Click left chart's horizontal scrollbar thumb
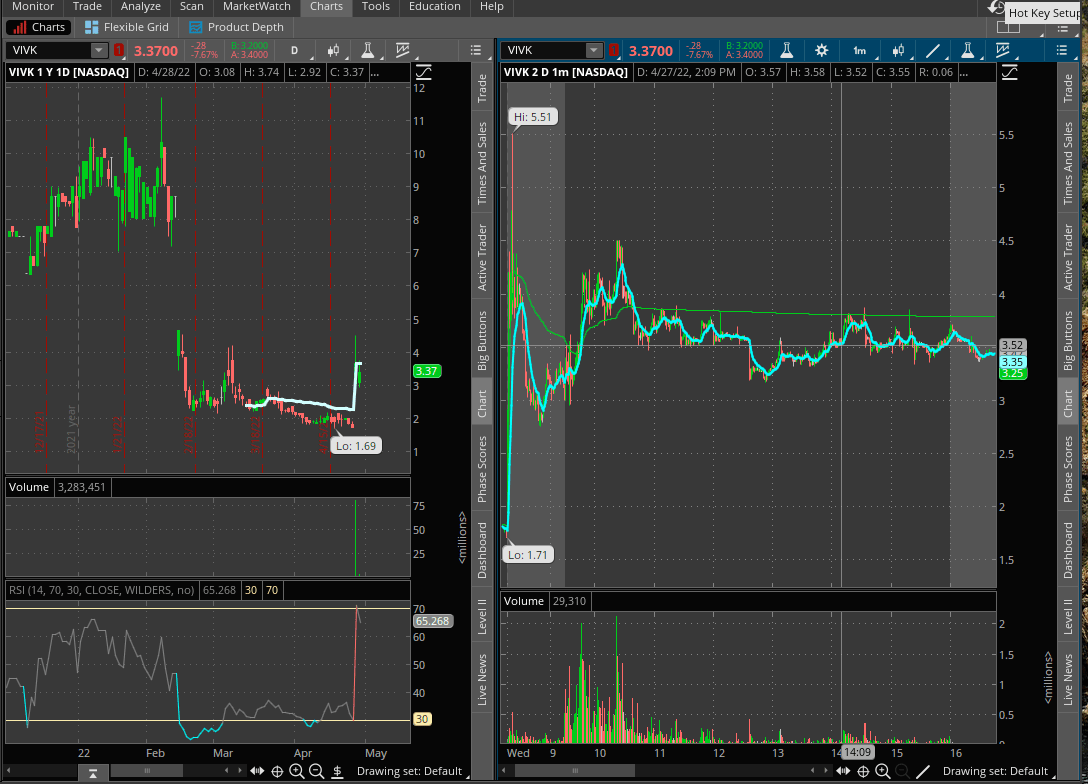Image resolution: width=1088 pixels, height=784 pixels. 147,771
